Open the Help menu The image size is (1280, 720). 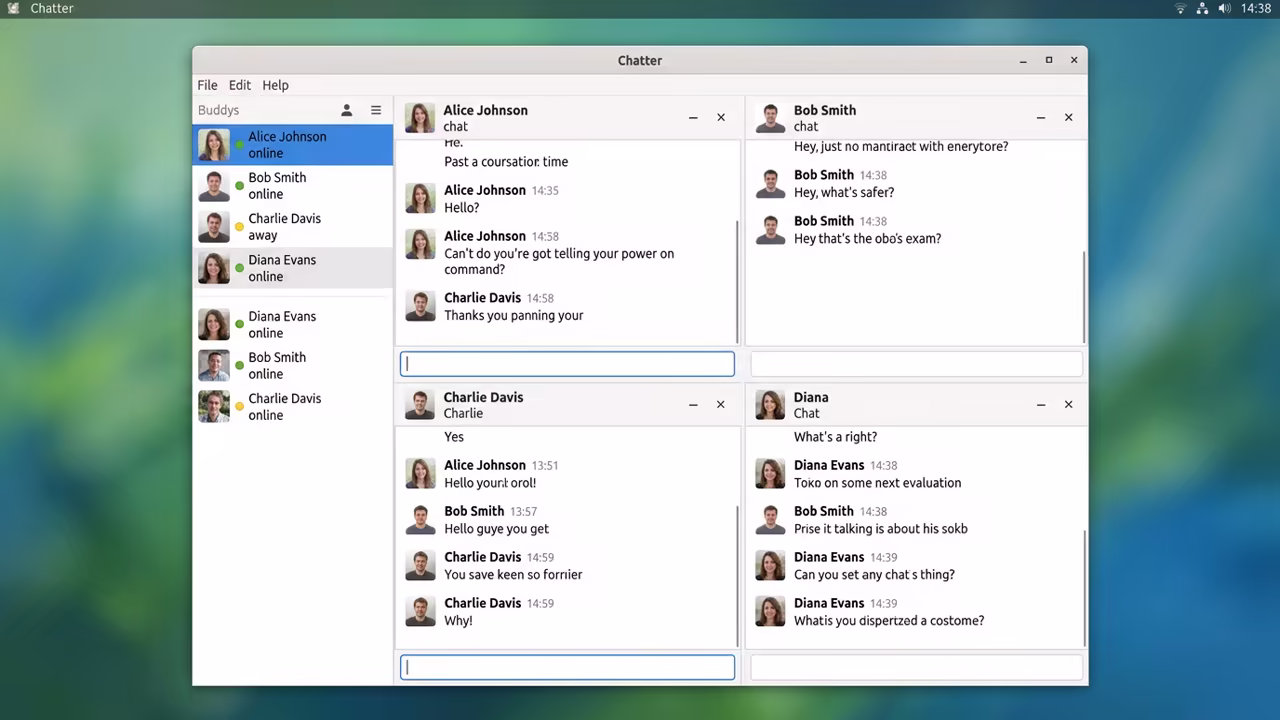275,85
